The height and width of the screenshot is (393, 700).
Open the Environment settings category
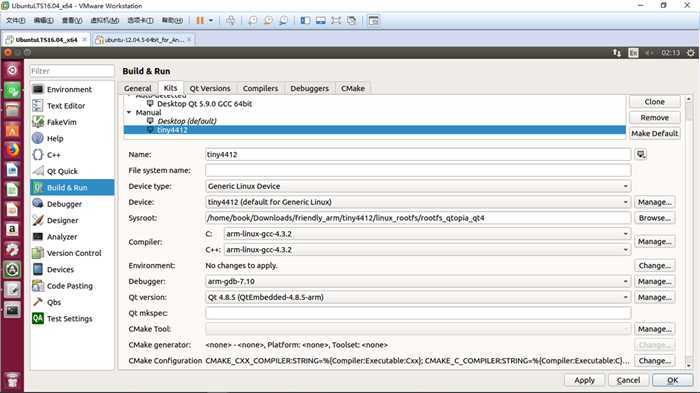coord(72,89)
